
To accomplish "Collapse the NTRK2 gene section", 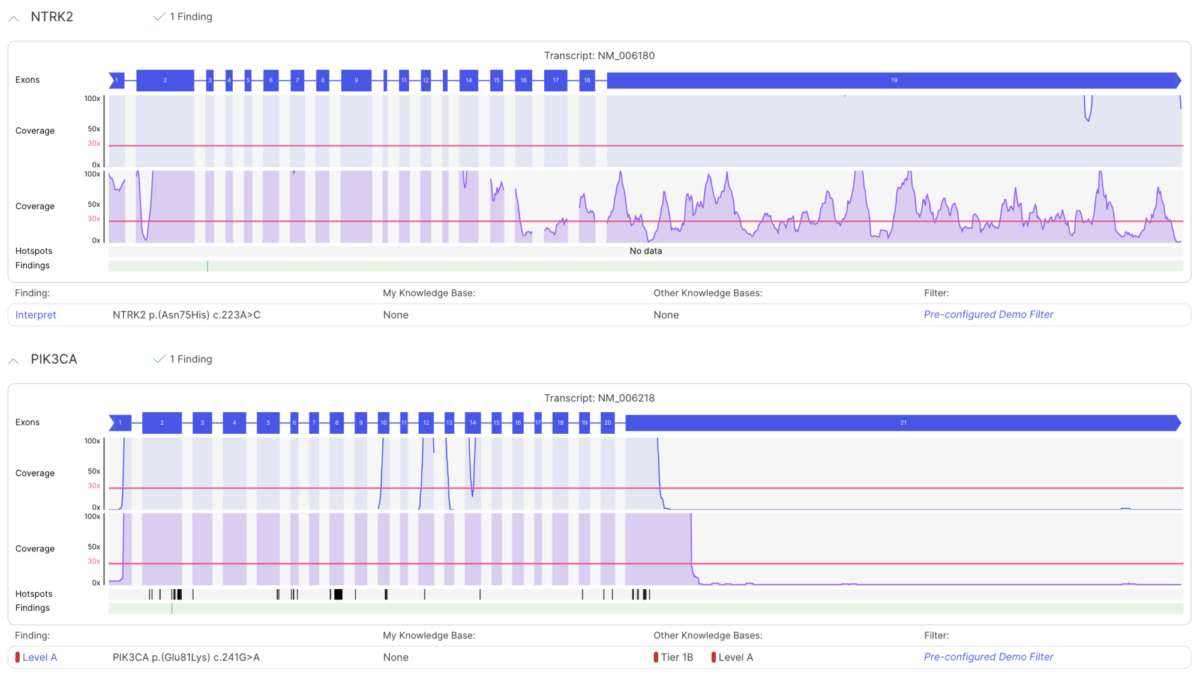I will pos(14,16).
